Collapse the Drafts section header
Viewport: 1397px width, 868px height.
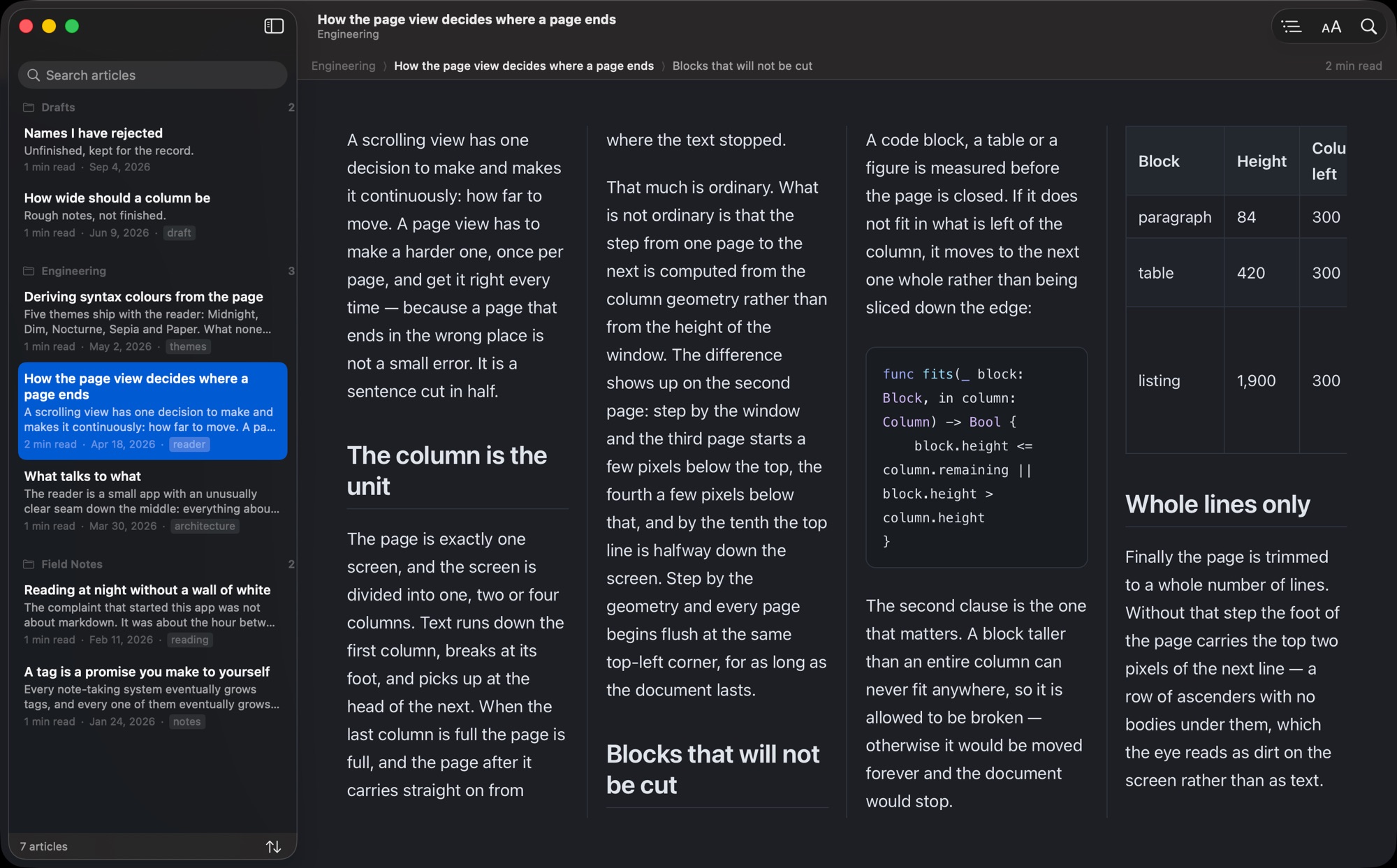coord(158,108)
